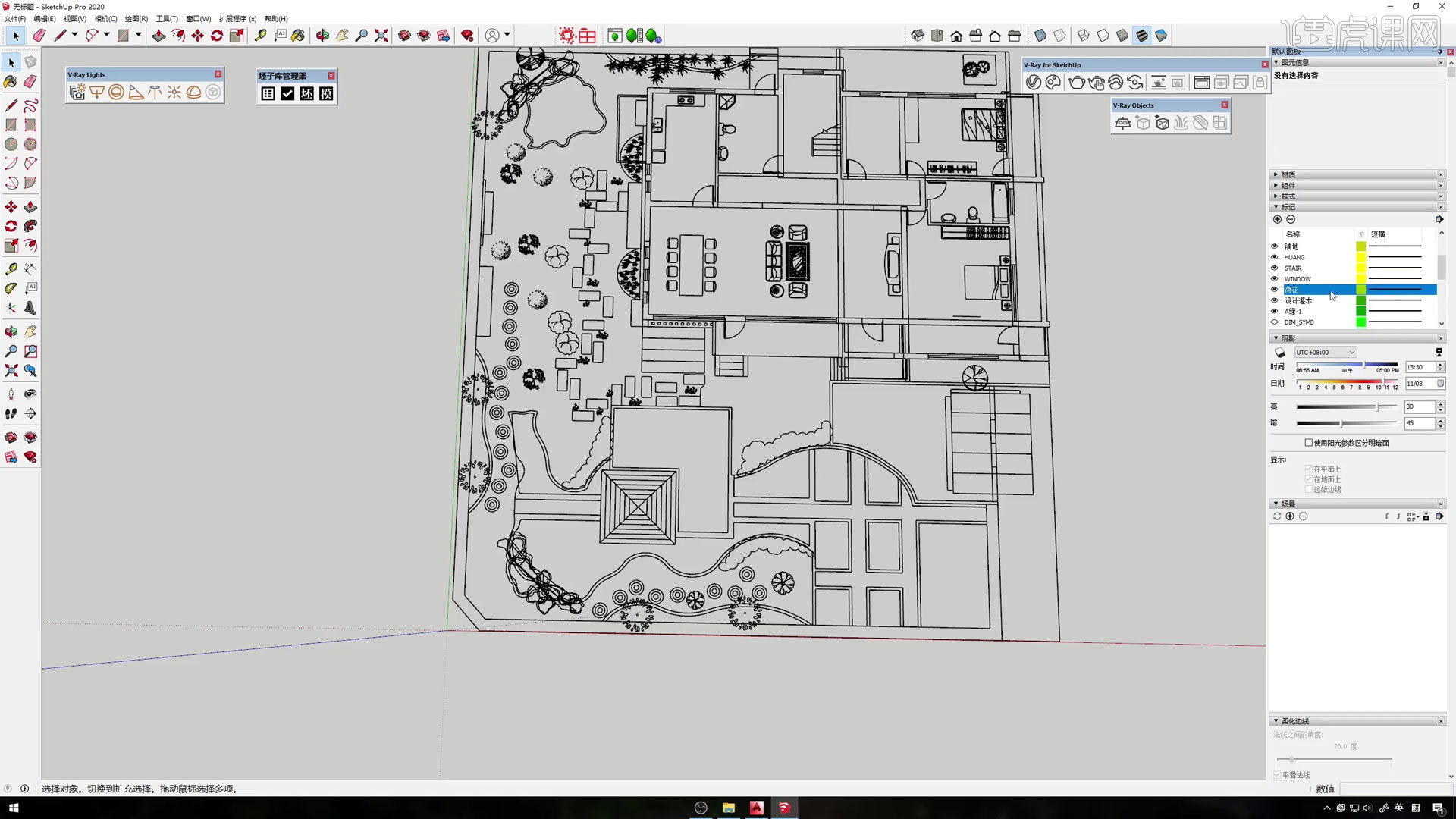Show the hidden DIM_SYMB tag

tap(1274, 322)
